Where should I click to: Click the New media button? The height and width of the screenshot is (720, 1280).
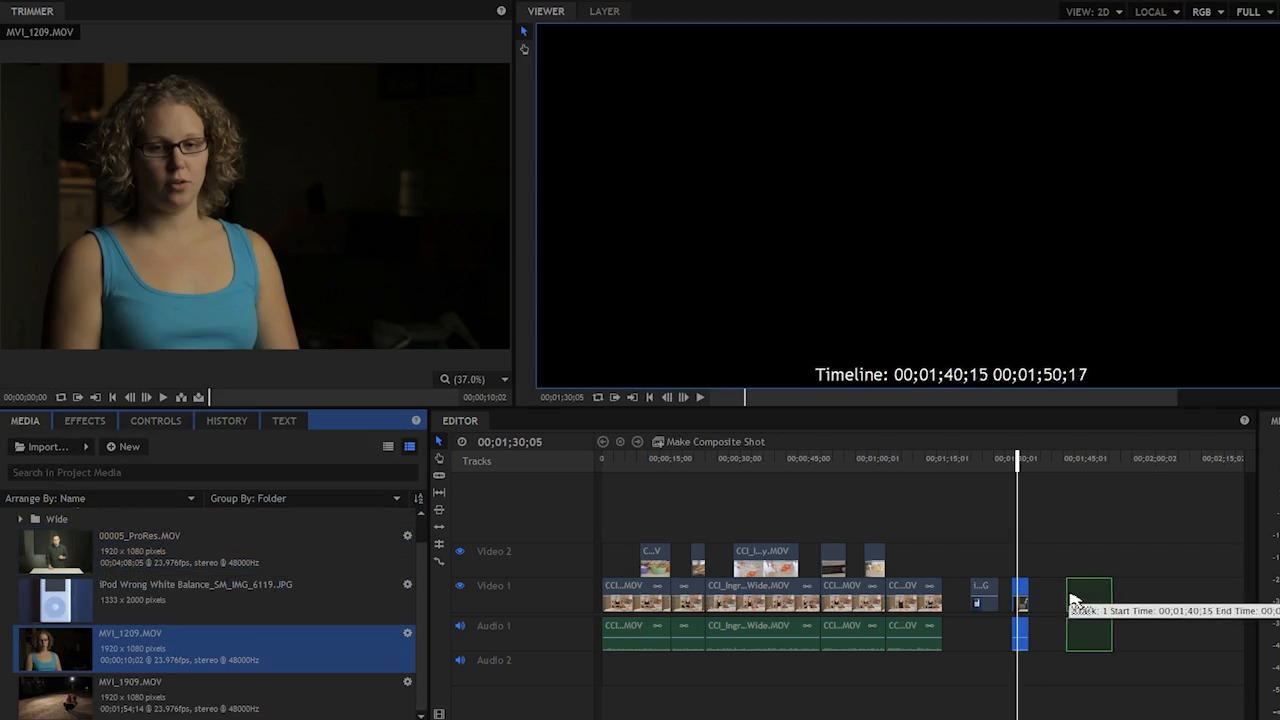click(123, 447)
